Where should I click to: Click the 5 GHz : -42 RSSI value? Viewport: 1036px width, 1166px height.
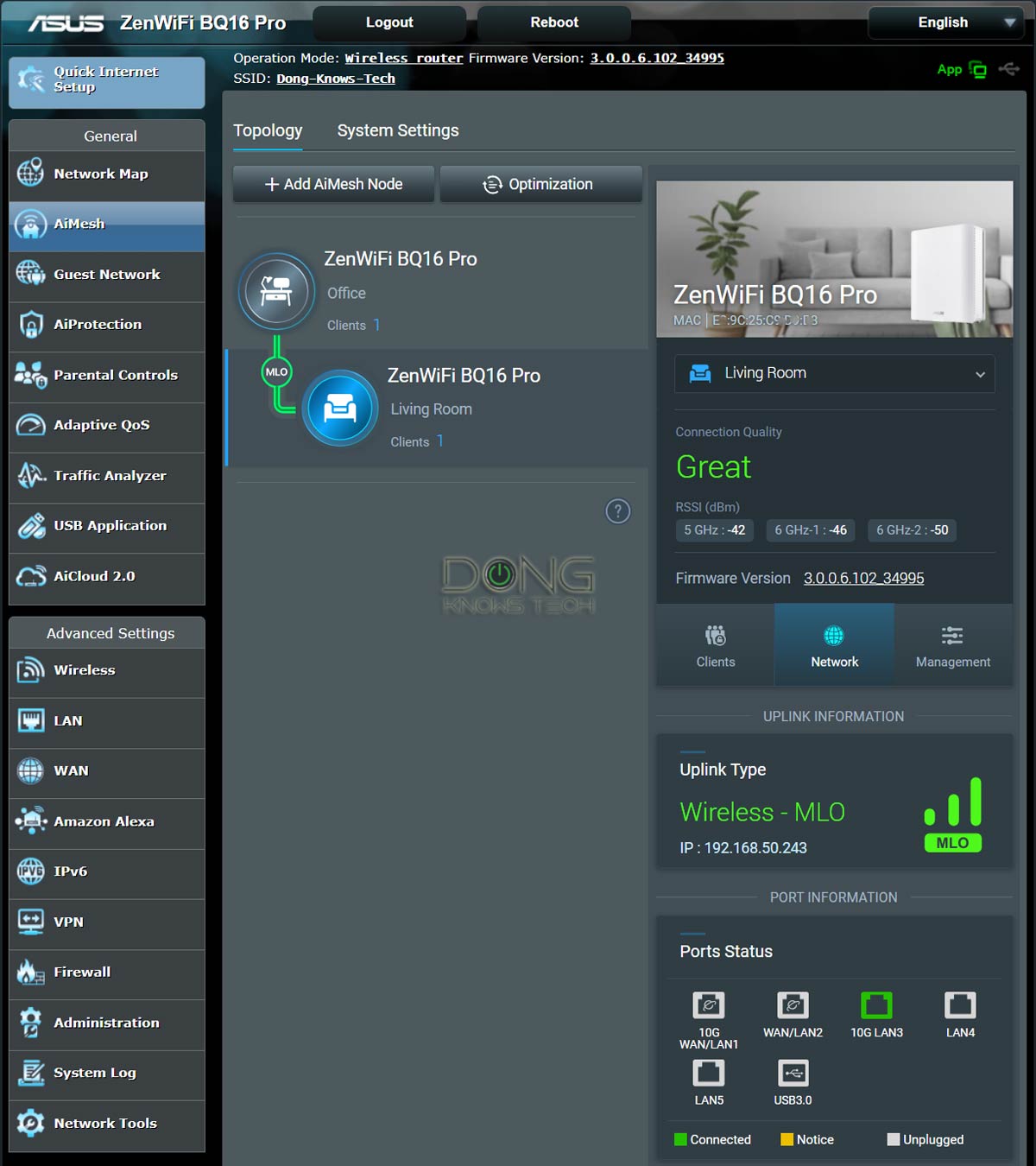[x=715, y=530]
